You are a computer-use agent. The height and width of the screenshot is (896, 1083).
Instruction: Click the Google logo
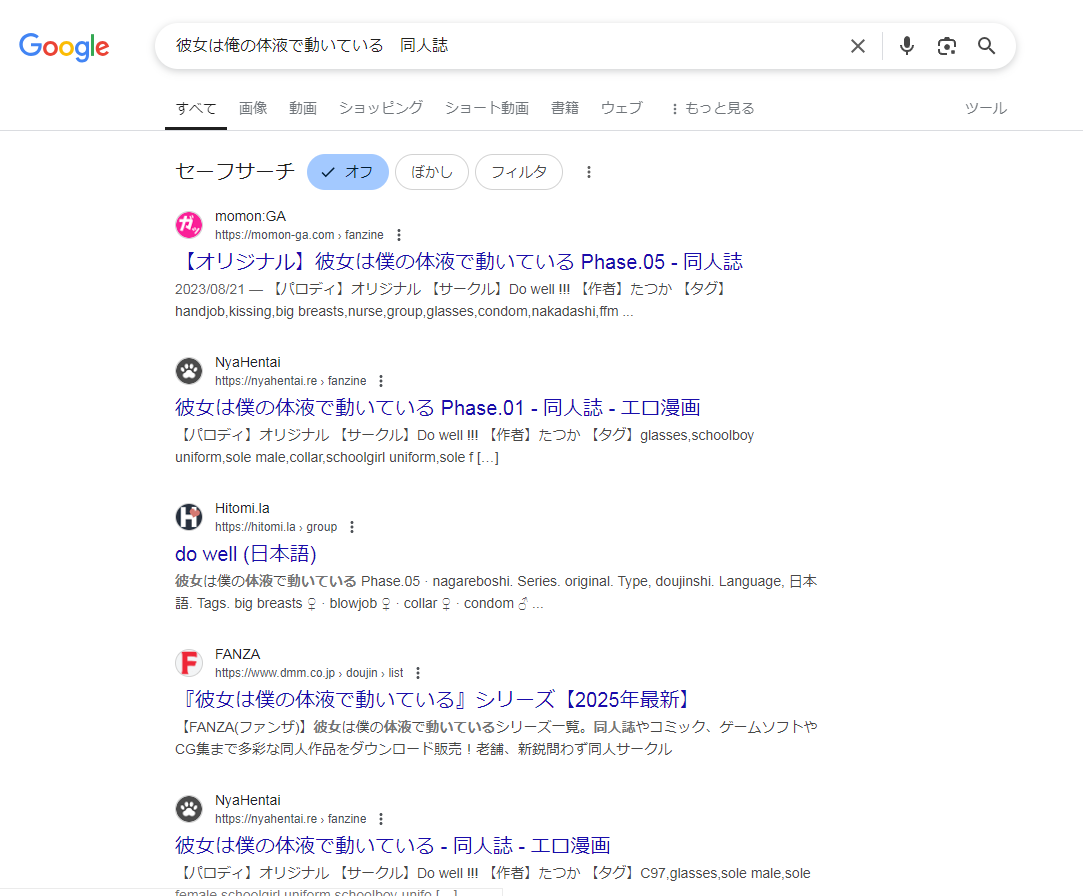point(64,46)
